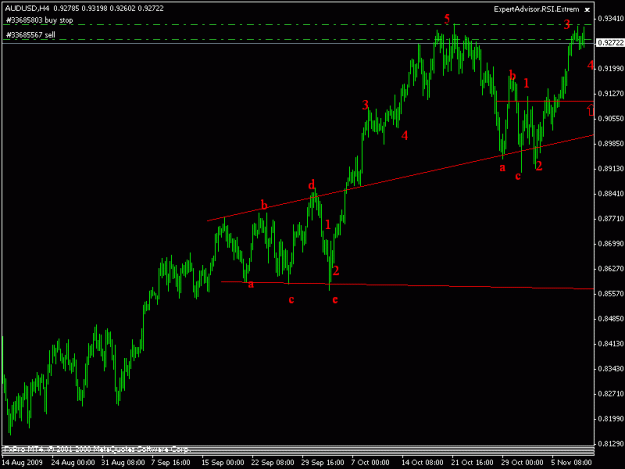Click the 0.82710 price axis label
This screenshot has width=625, height=469.
[611, 394]
